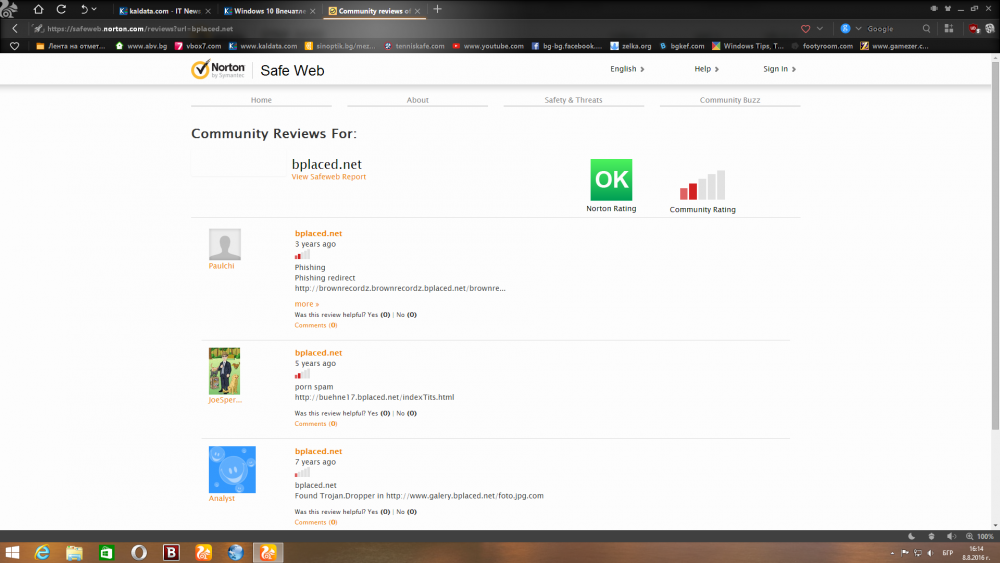This screenshot has width=1000, height=563.
Task: Expand dropdown next to favorites heart
Action: click(820, 29)
